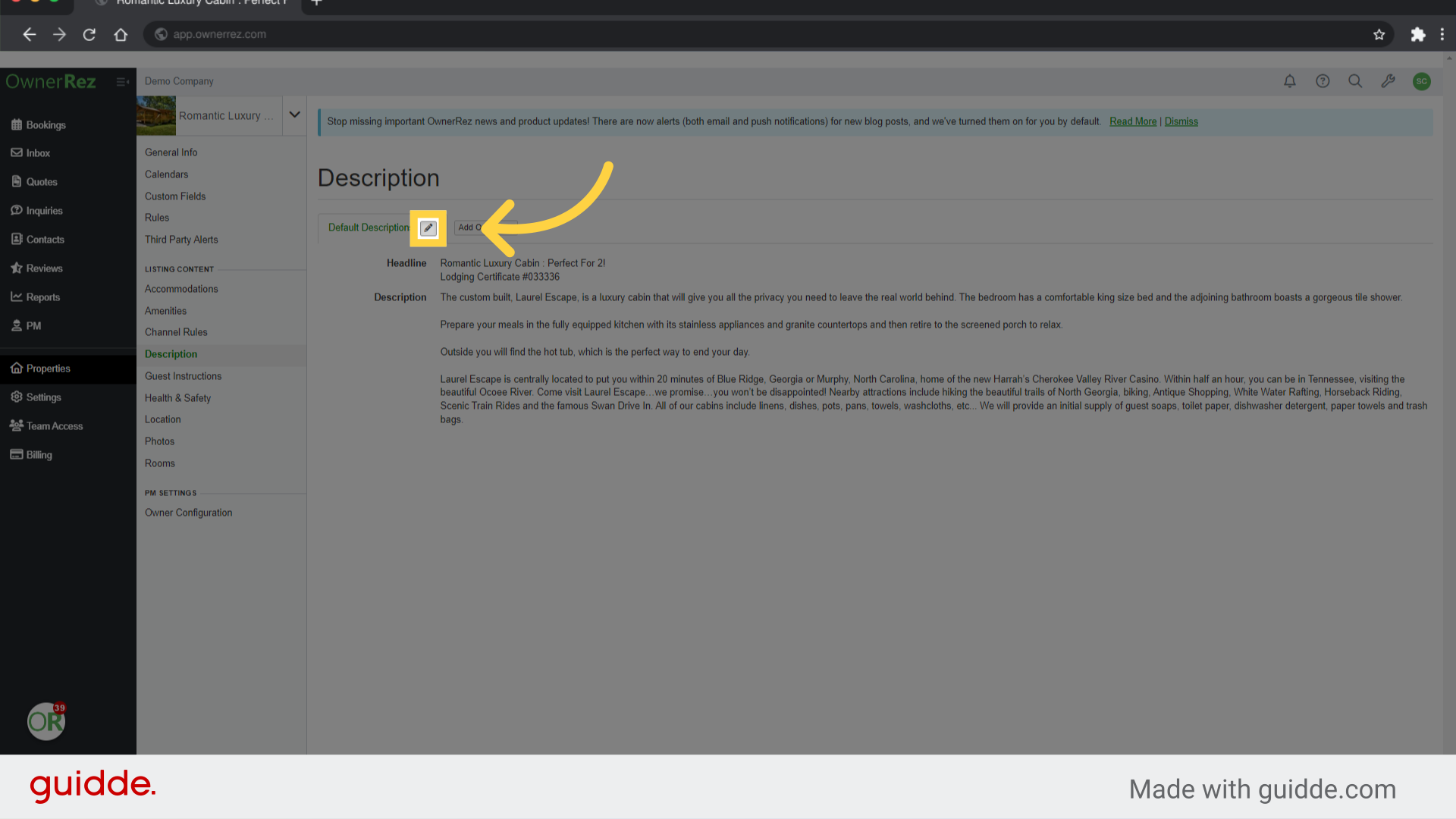Click the Read More link in alert
Image resolution: width=1456 pixels, height=819 pixels.
tap(1132, 121)
